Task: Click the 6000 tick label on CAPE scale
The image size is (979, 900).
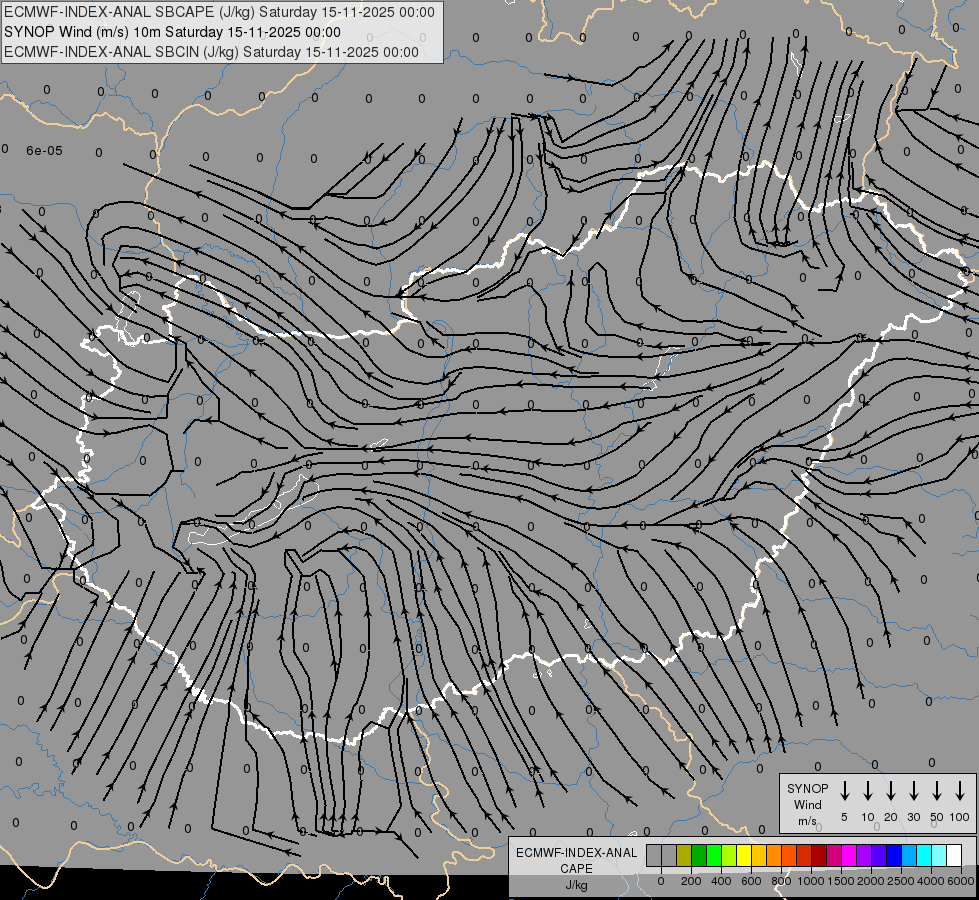Action: tap(961, 881)
